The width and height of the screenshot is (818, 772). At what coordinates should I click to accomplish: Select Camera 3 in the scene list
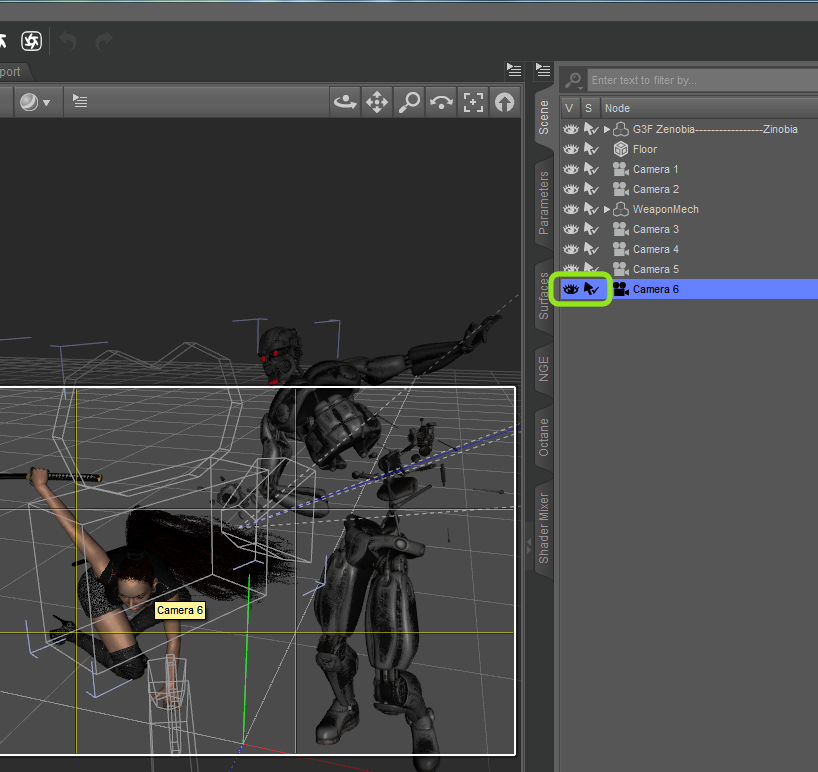pyautogui.click(x=655, y=229)
